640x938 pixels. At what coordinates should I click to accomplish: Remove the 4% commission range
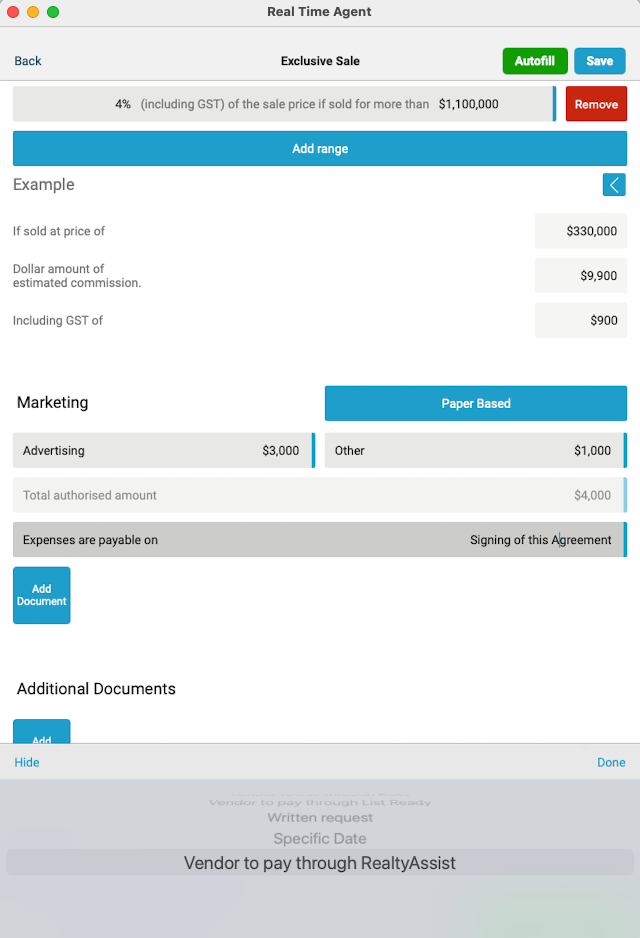pyautogui.click(x=596, y=103)
